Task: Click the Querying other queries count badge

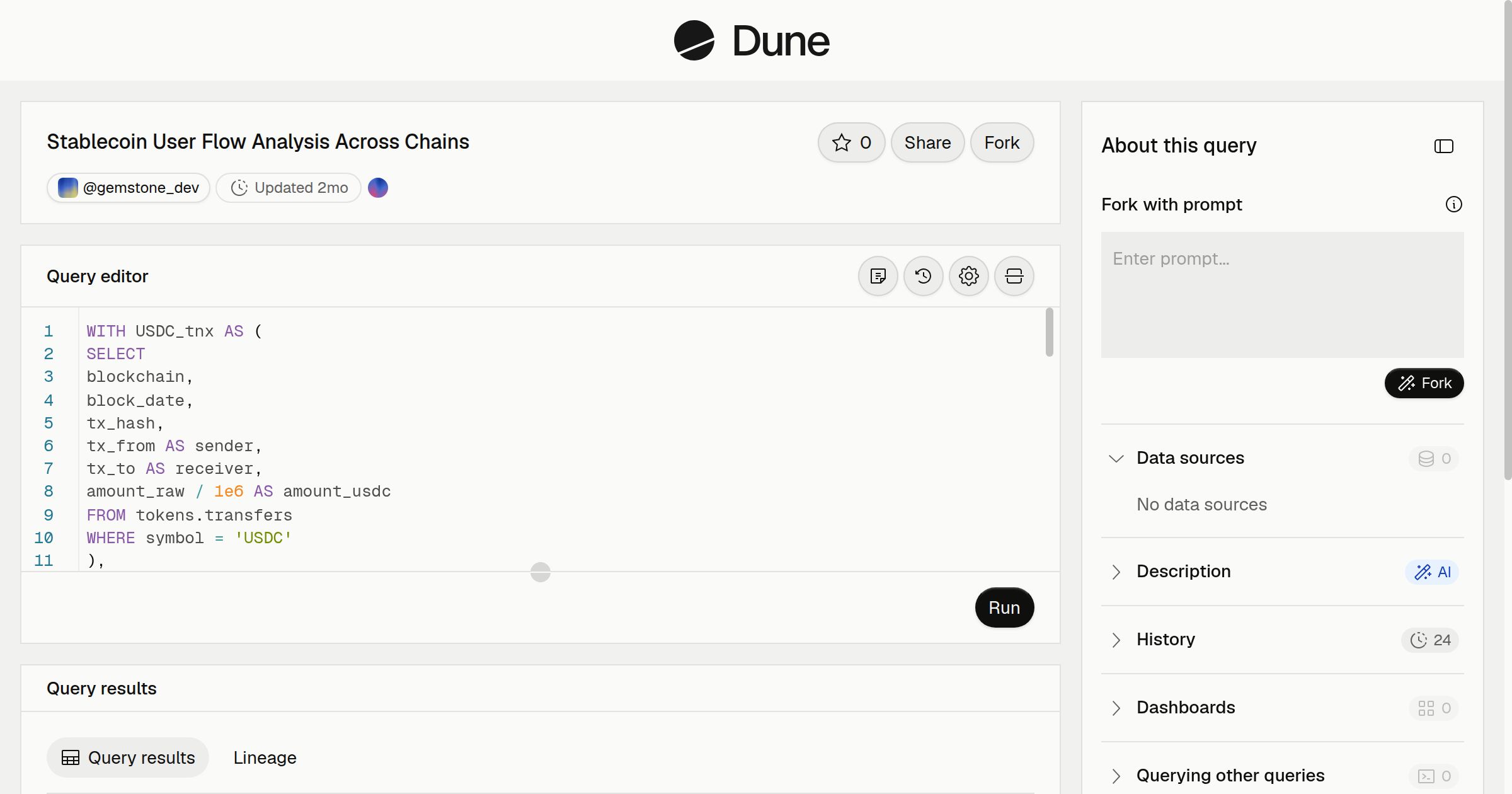Action: (x=1434, y=776)
